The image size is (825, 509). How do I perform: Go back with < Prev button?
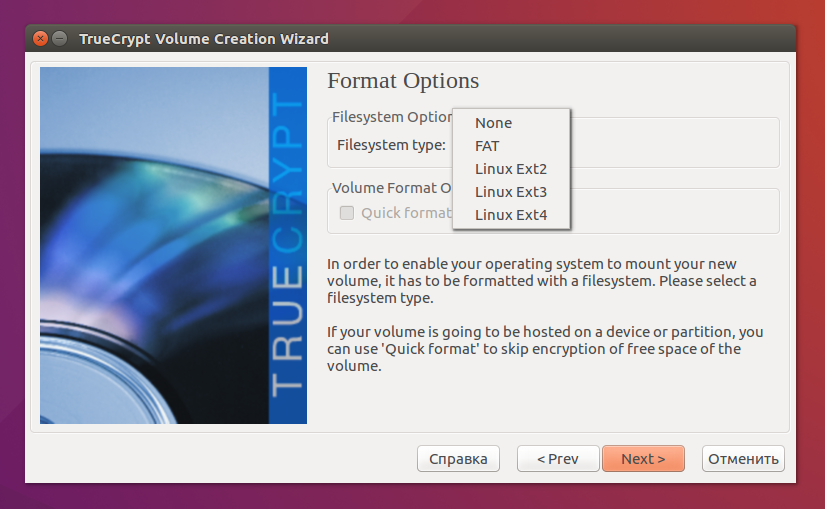pyautogui.click(x=558, y=458)
